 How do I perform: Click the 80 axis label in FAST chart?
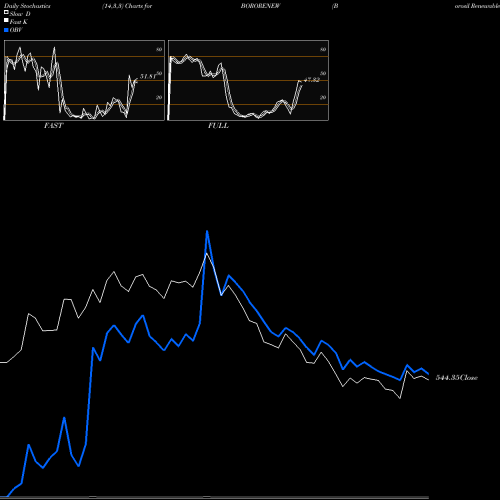click(x=159, y=49)
